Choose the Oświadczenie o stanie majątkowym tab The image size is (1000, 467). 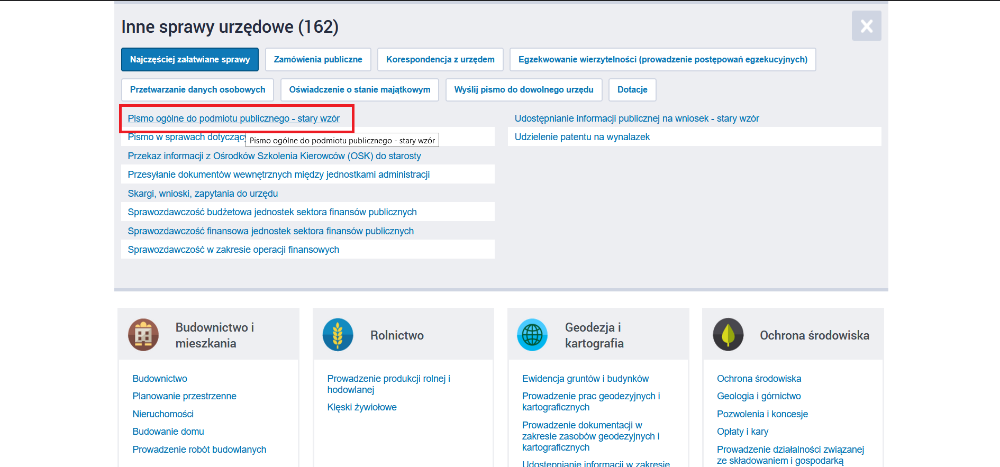point(359,89)
